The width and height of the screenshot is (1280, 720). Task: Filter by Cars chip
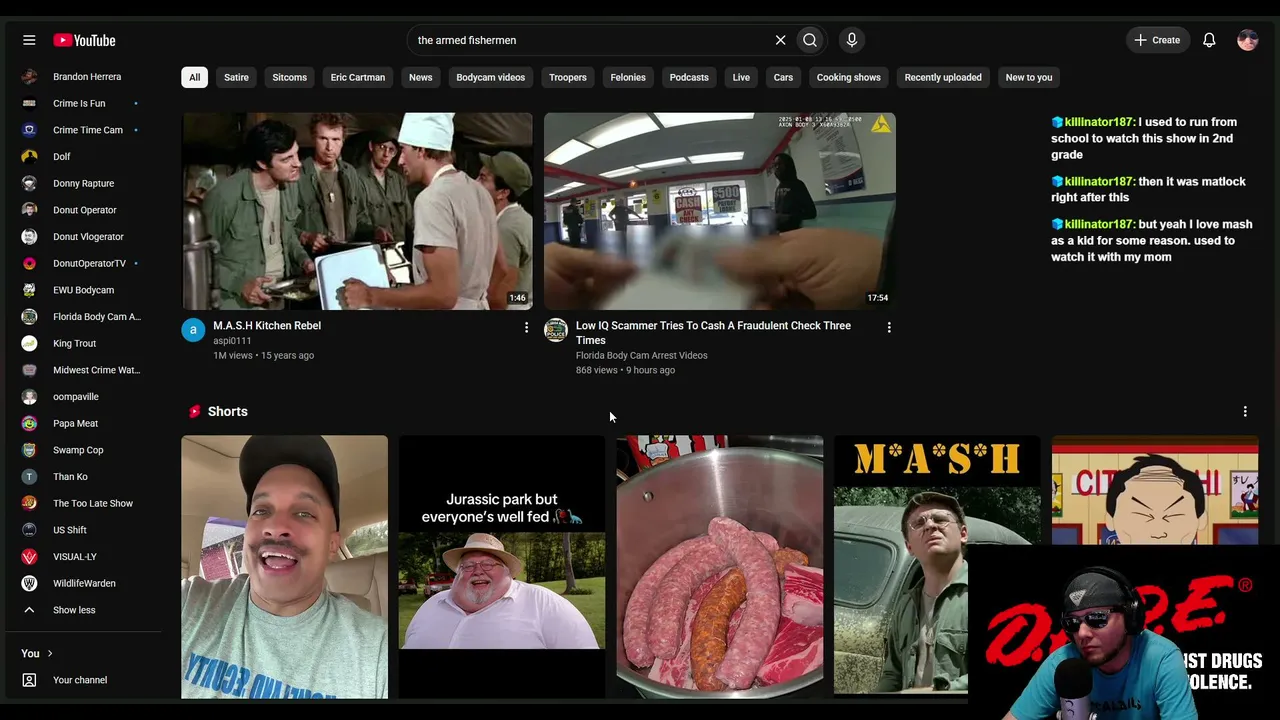[x=783, y=77]
